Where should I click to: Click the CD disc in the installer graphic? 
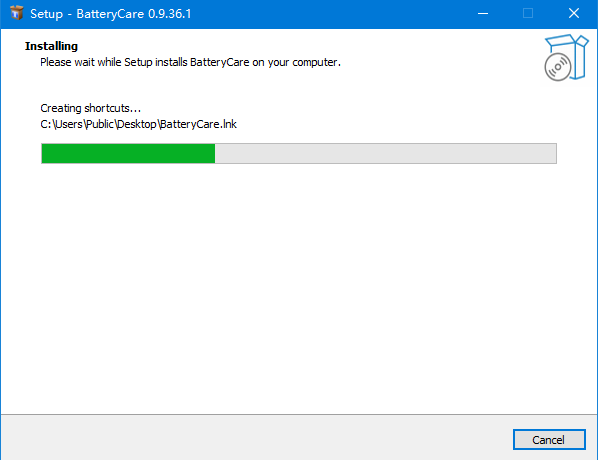[x=558, y=67]
